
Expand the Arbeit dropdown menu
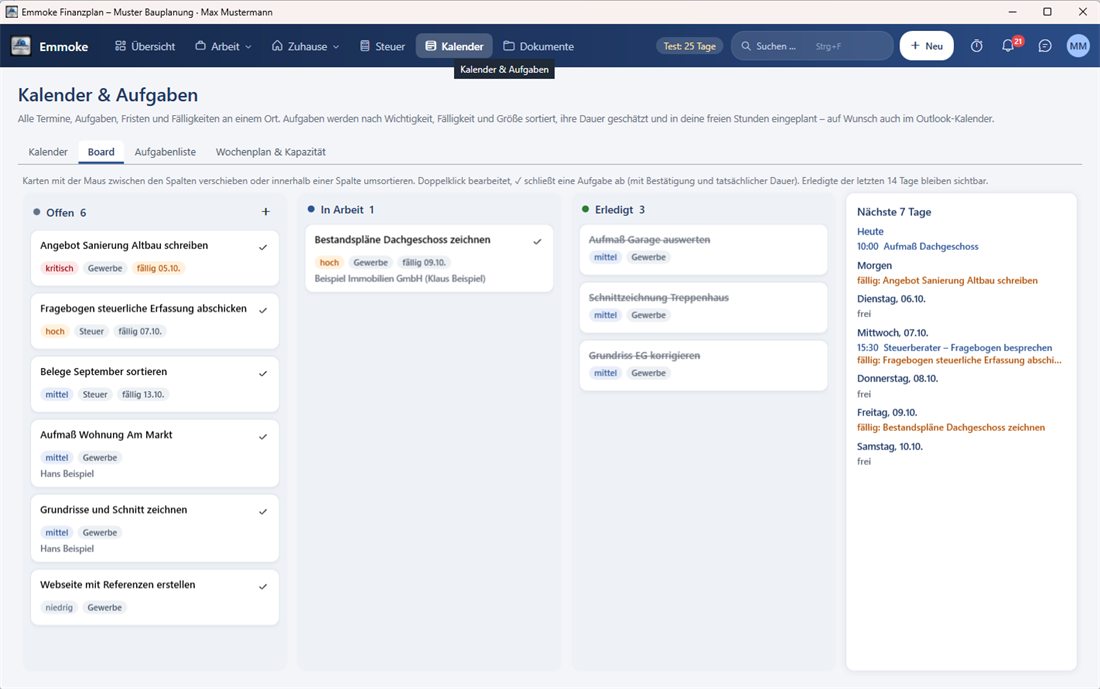(223, 46)
